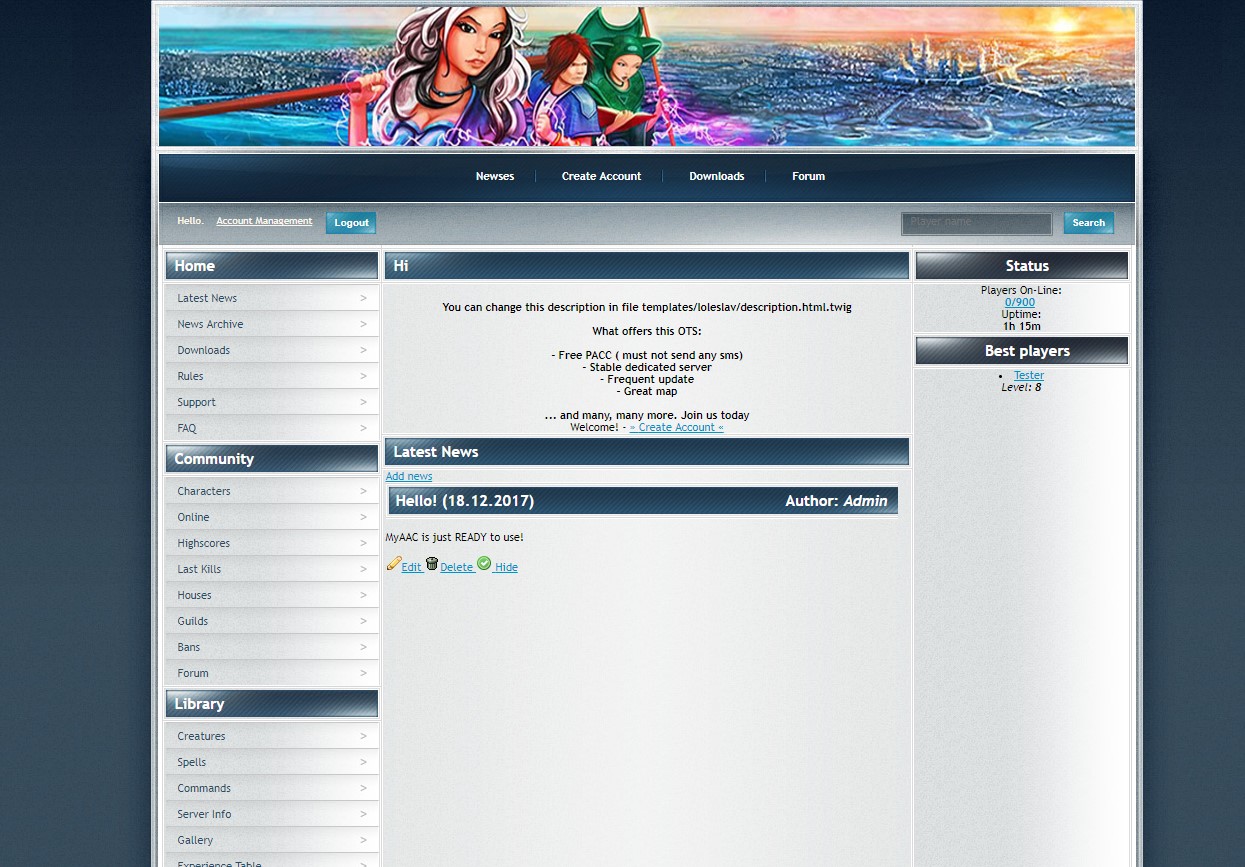Expand the Characters sidebar entry chevron
Image resolution: width=1245 pixels, height=867 pixels.
click(x=364, y=490)
